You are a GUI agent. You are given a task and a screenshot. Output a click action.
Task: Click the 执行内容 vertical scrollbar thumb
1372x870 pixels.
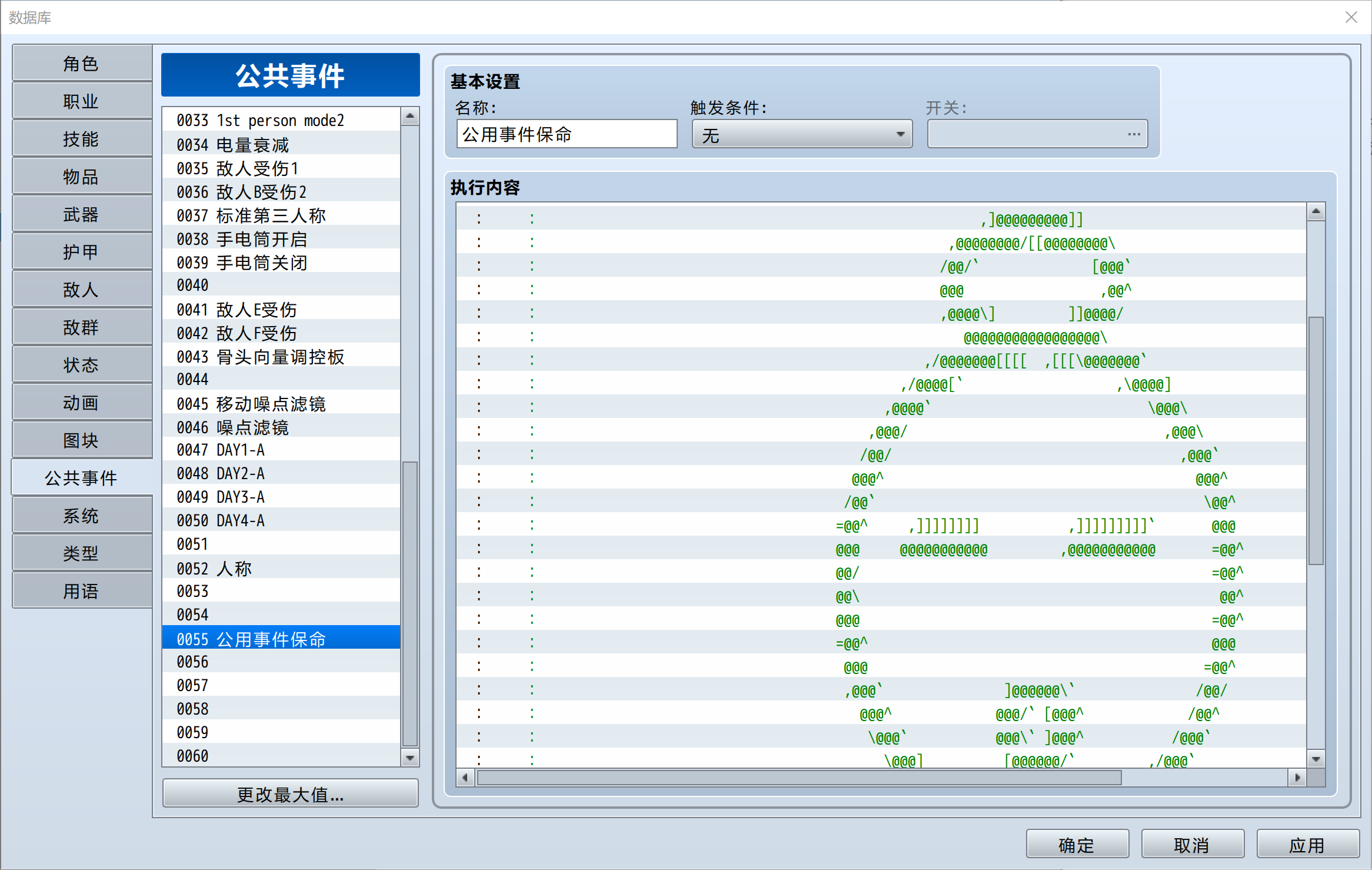[x=1316, y=441]
